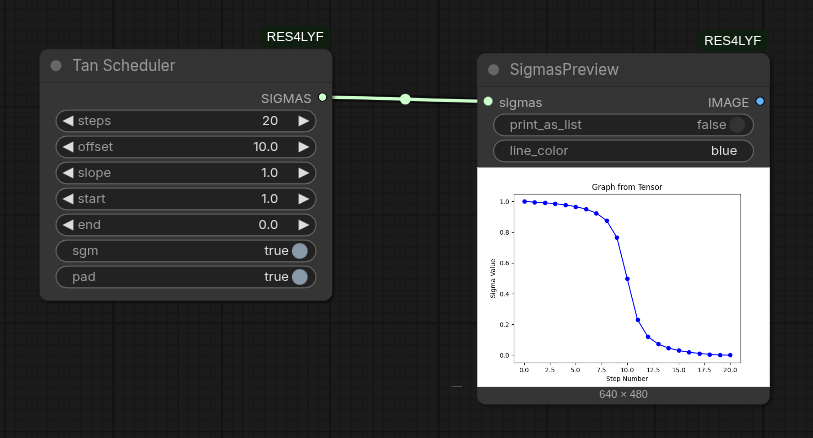Increase steps value with right arrow
The height and width of the screenshot is (438, 813).
(303, 121)
